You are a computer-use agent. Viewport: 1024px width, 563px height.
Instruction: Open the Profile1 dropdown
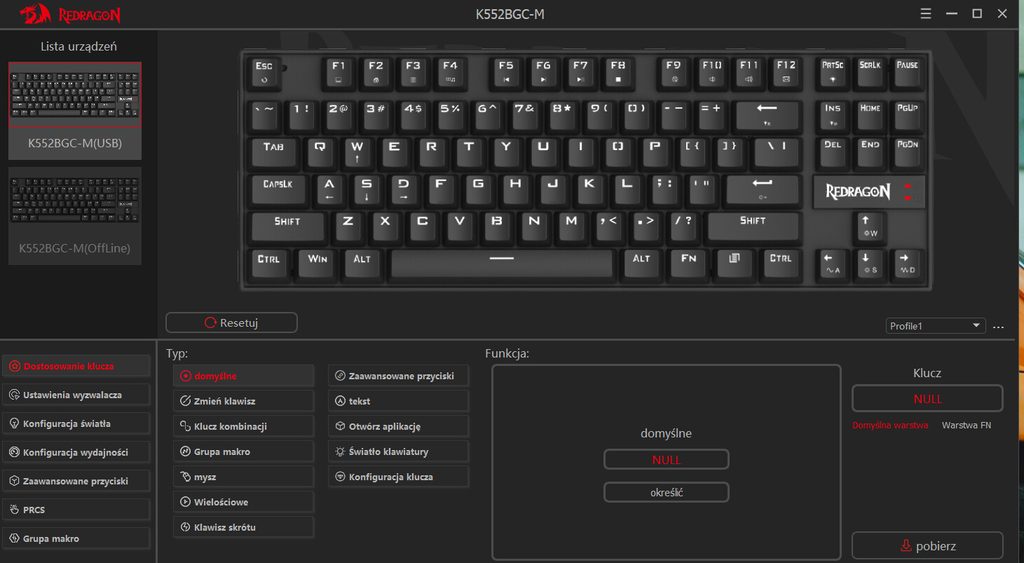tap(935, 326)
